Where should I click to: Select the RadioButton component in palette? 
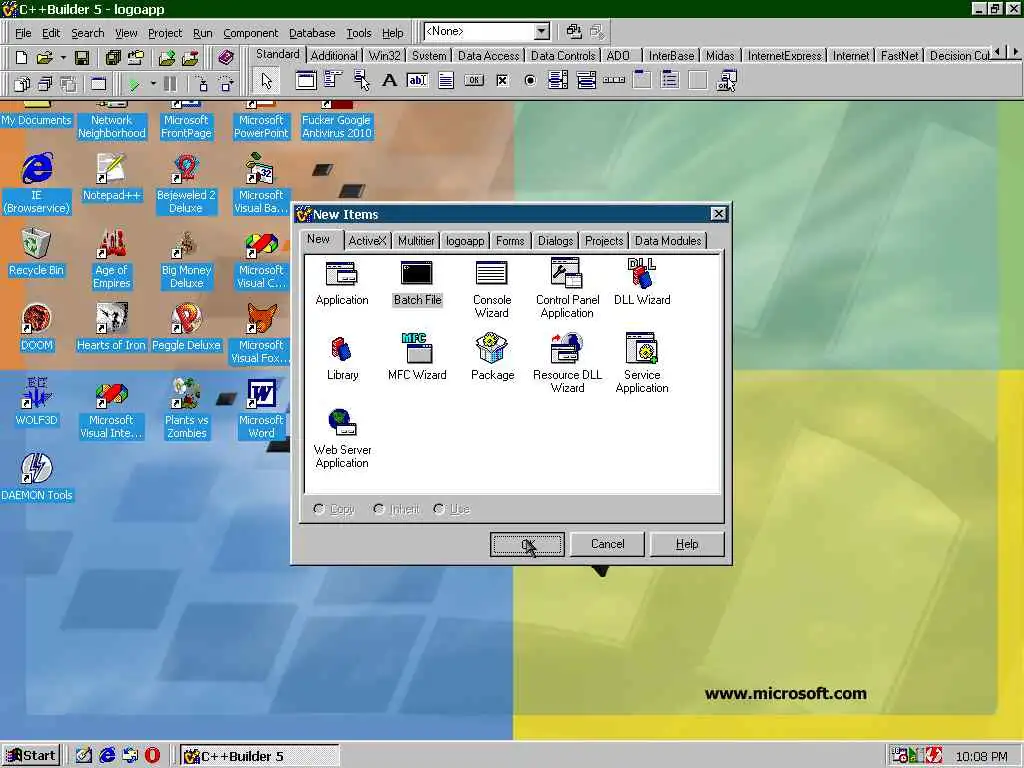(x=530, y=80)
